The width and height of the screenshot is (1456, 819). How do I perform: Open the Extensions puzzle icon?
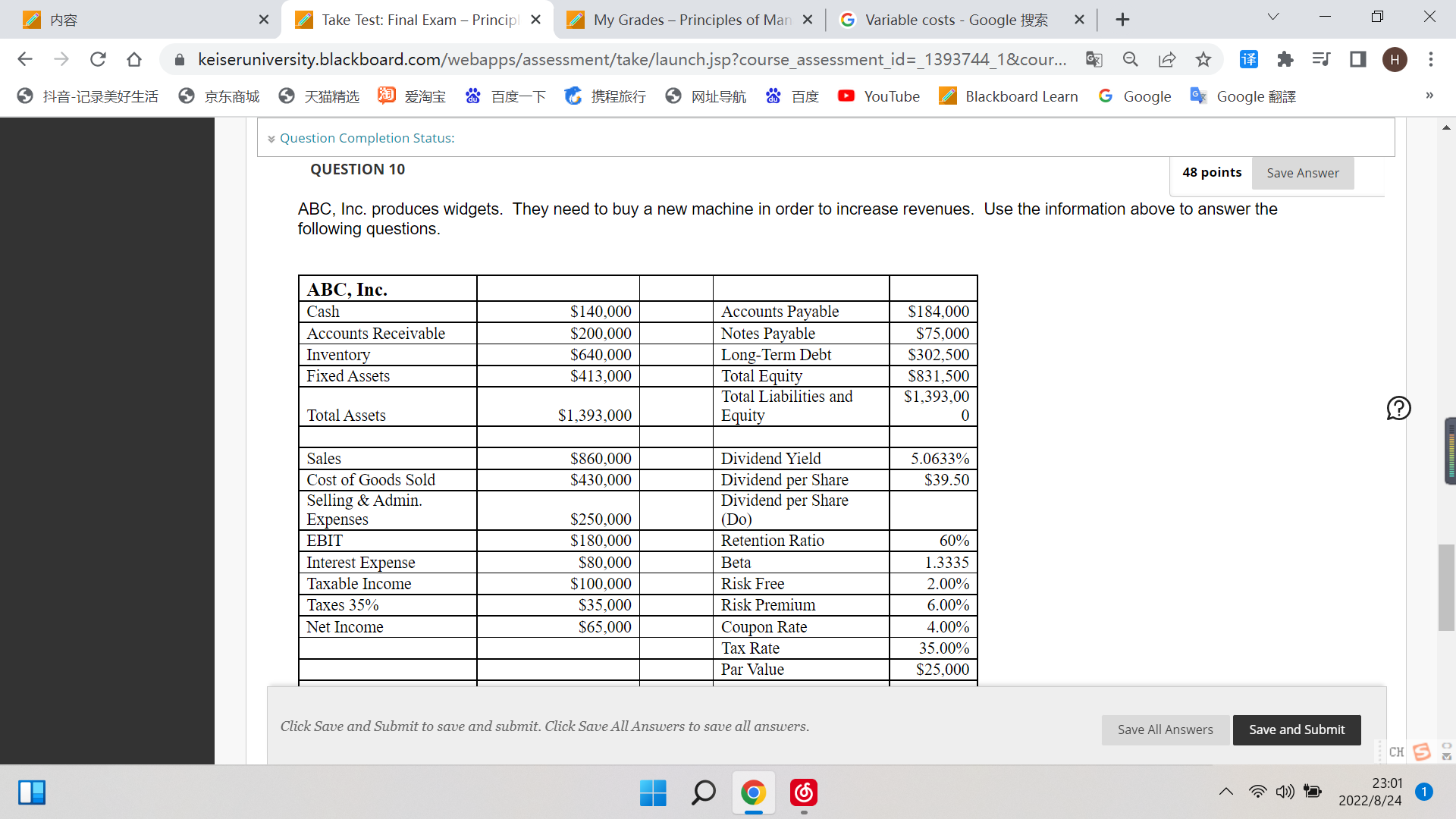pos(1285,59)
